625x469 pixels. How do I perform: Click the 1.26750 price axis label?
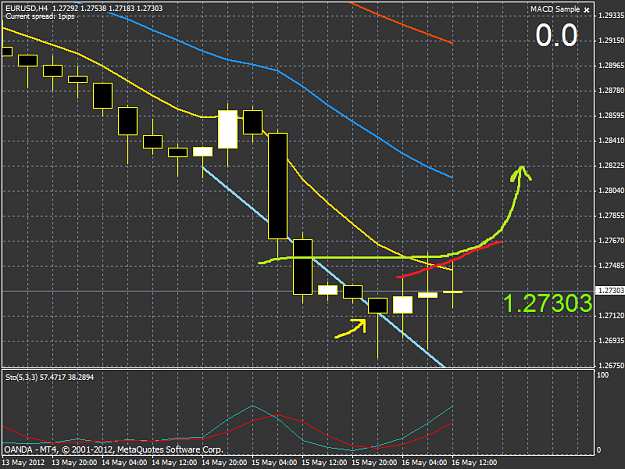point(611,365)
